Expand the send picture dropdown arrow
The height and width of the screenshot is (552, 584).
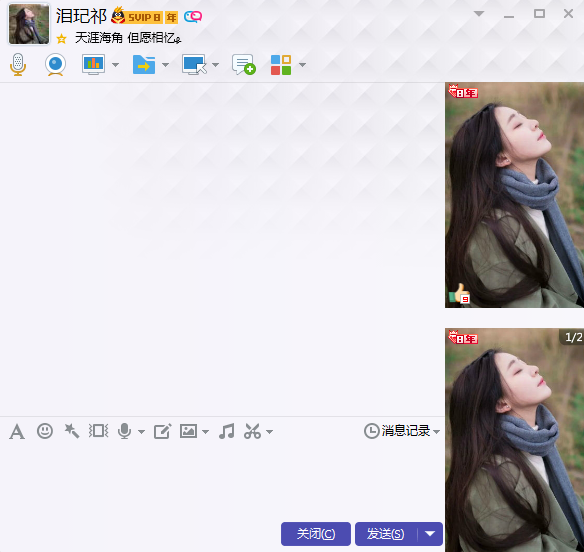206,432
